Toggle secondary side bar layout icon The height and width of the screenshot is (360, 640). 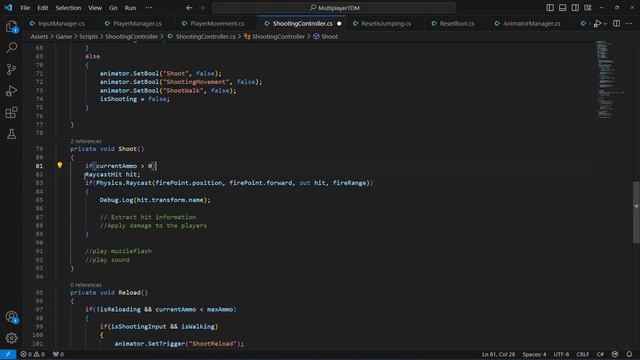pyautogui.click(x=575, y=8)
